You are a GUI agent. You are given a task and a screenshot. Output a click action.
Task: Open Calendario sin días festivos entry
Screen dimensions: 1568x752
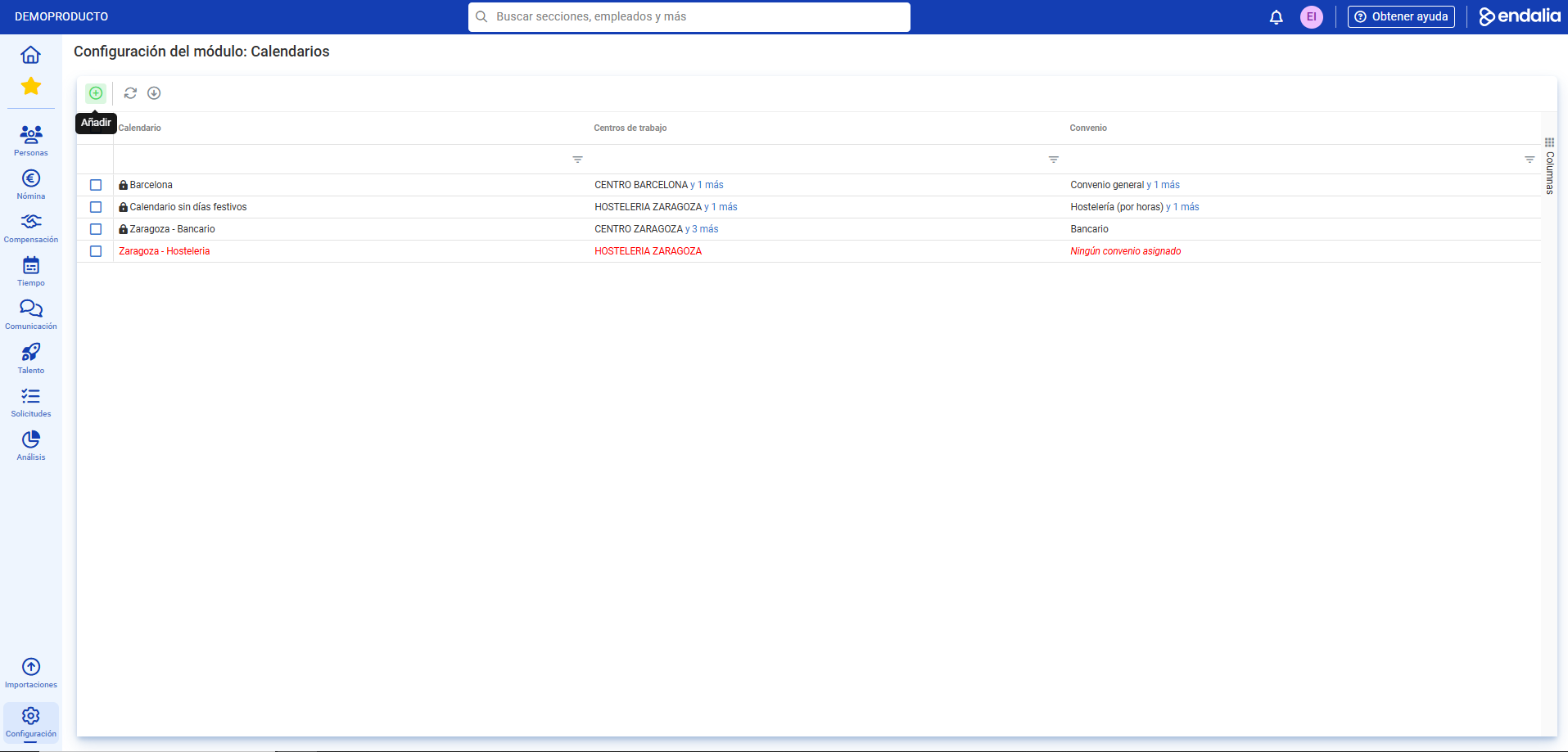tap(188, 207)
